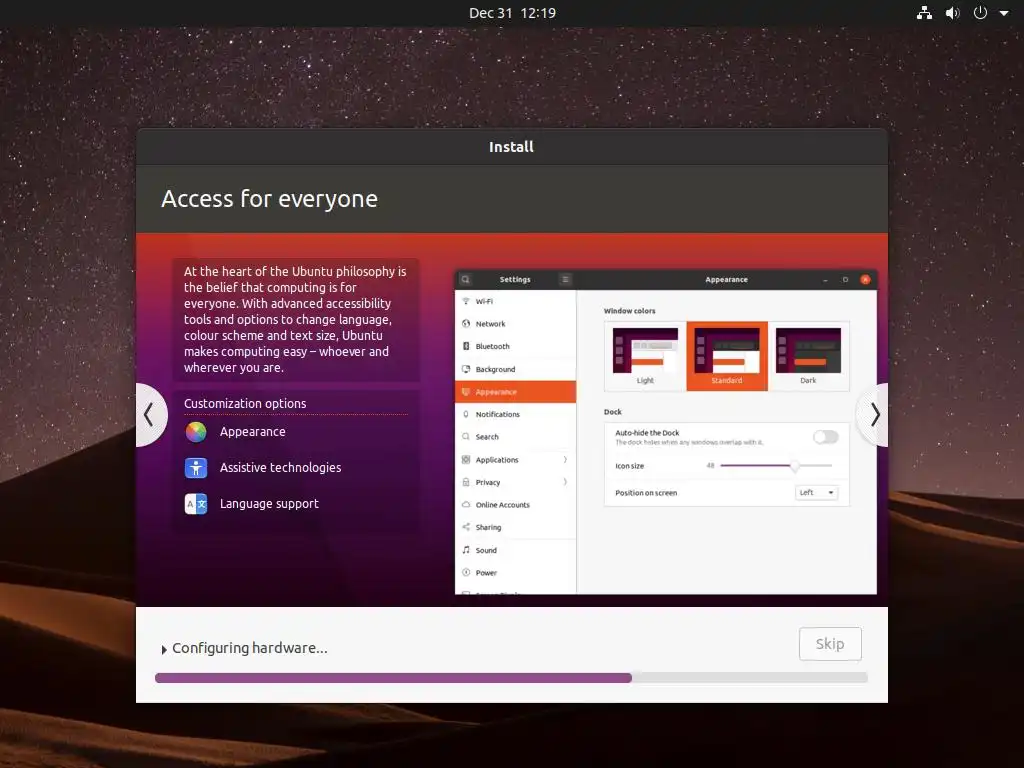The width and height of the screenshot is (1024, 768).
Task: Click the Background monitor icon in sidebar
Action: coord(466,369)
